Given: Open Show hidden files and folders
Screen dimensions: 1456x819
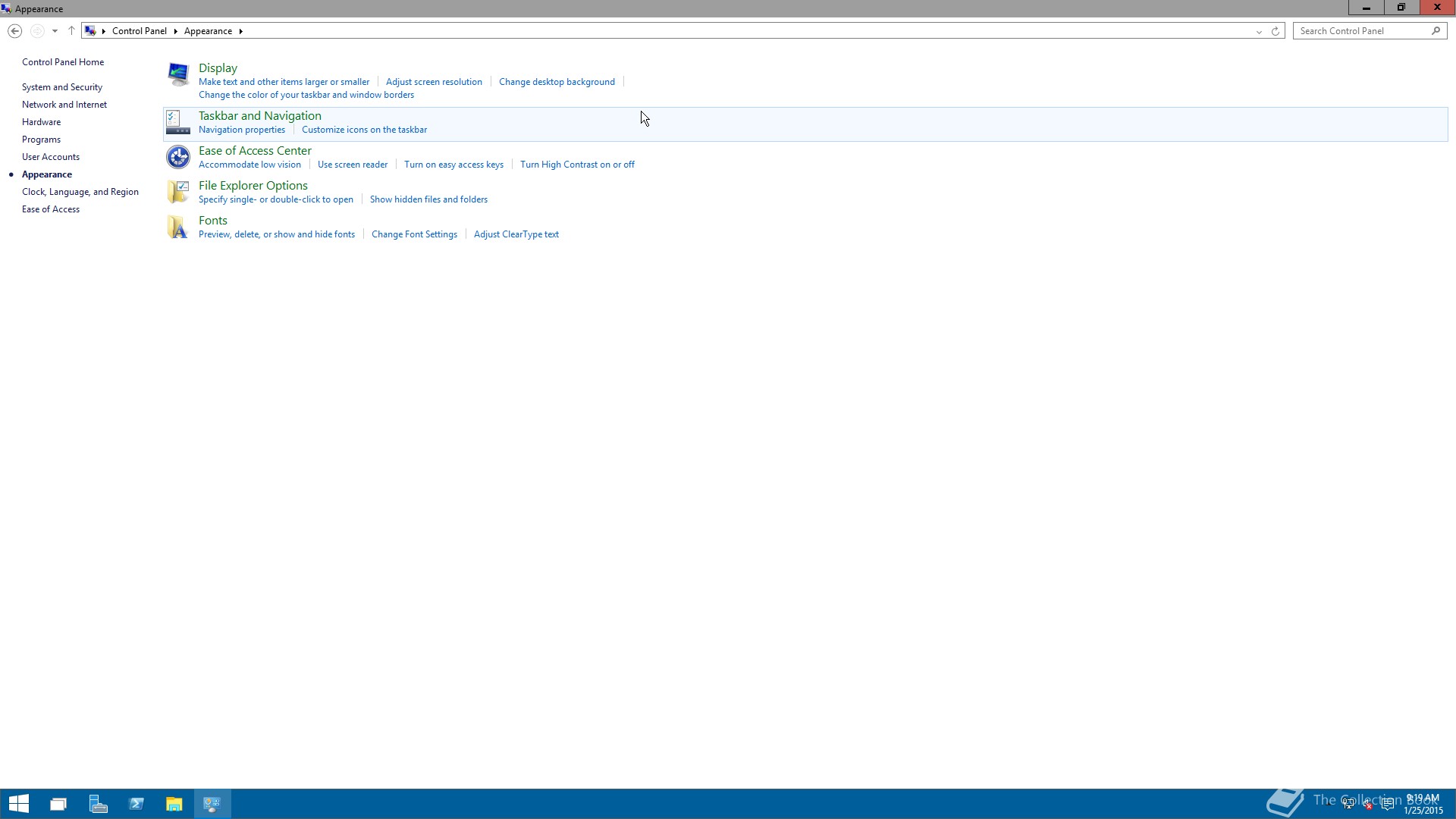Looking at the screenshot, I should (x=428, y=199).
